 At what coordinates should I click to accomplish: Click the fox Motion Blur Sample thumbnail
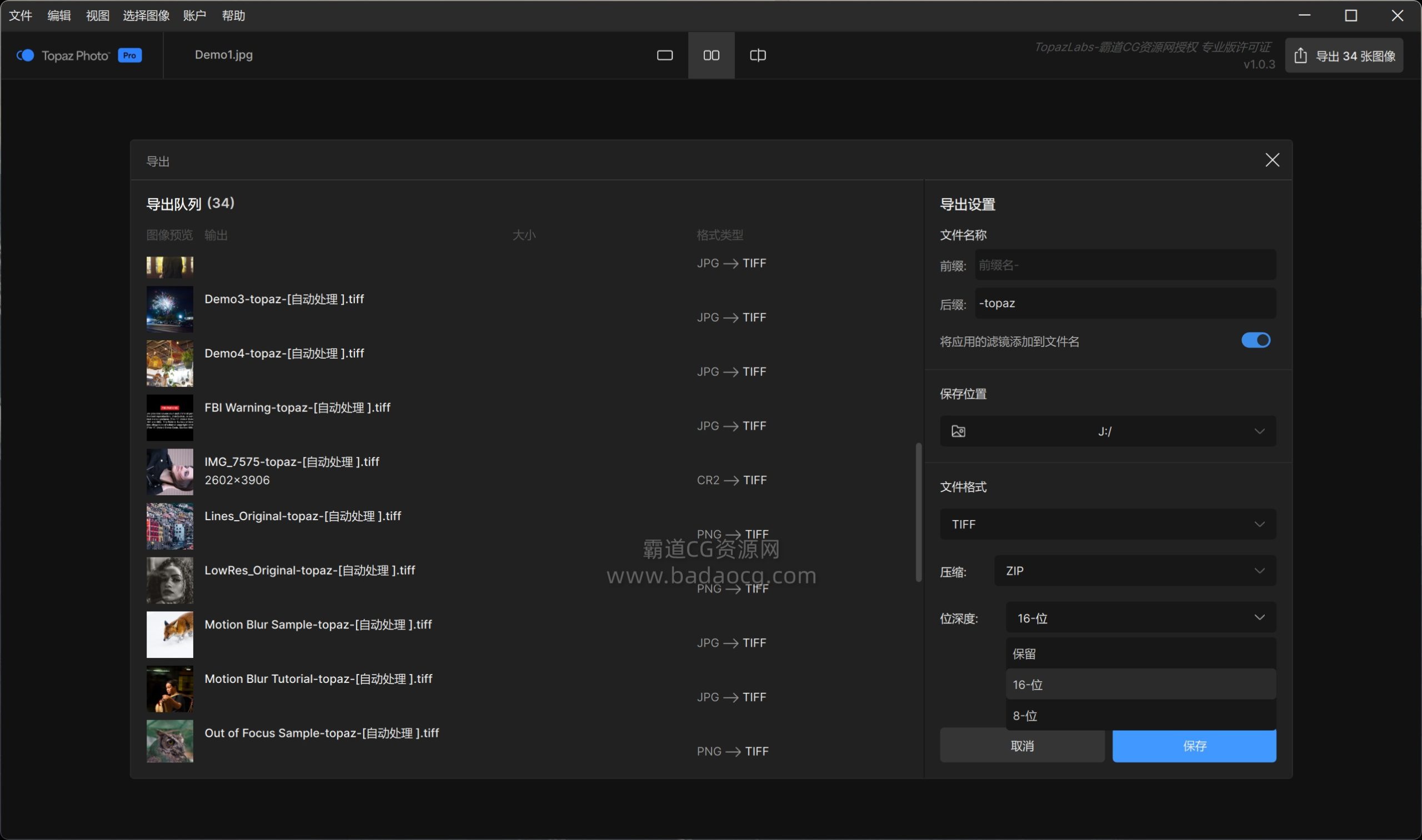(x=169, y=635)
